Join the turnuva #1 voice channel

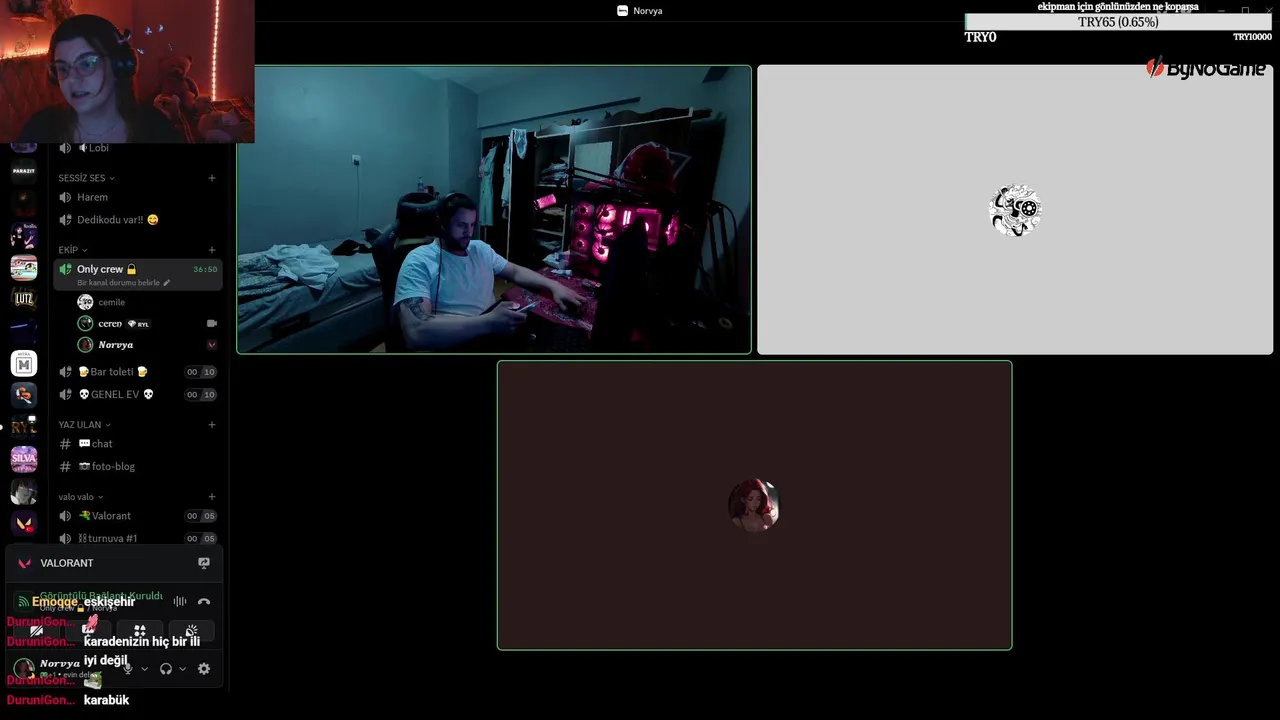(x=138, y=539)
